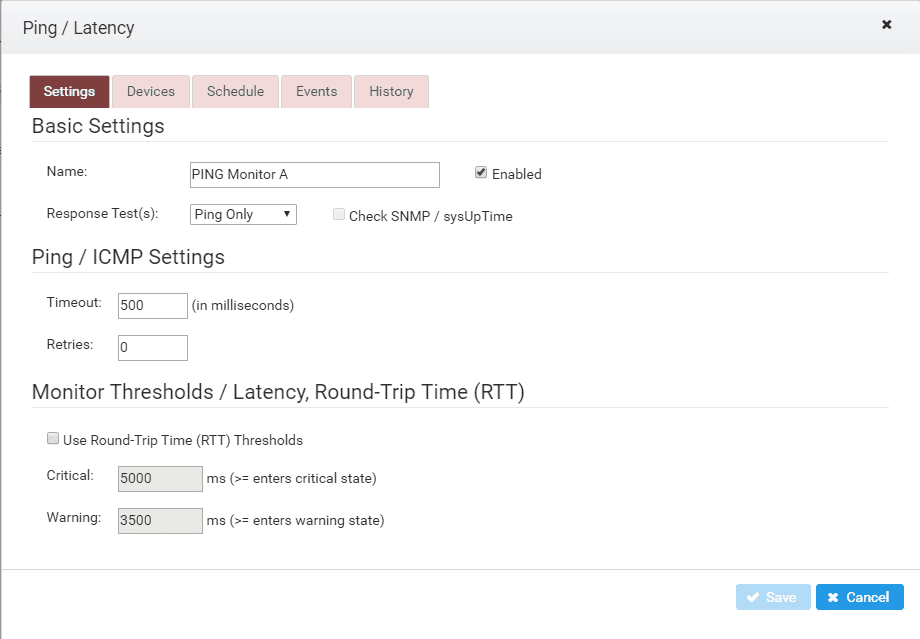Click the Name field with PING Monitor A
This screenshot has height=639, width=920.
click(x=314, y=175)
